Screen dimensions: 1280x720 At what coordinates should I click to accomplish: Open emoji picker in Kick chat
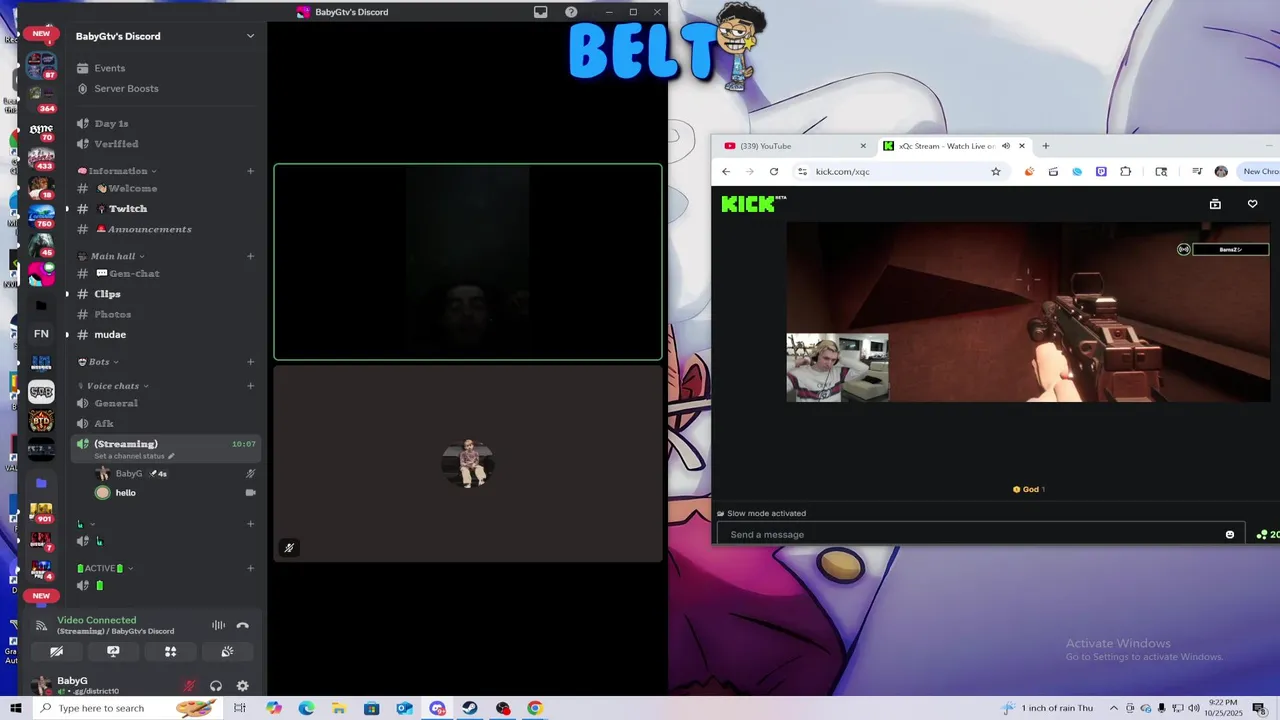pyautogui.click(x=1230, y=534)
